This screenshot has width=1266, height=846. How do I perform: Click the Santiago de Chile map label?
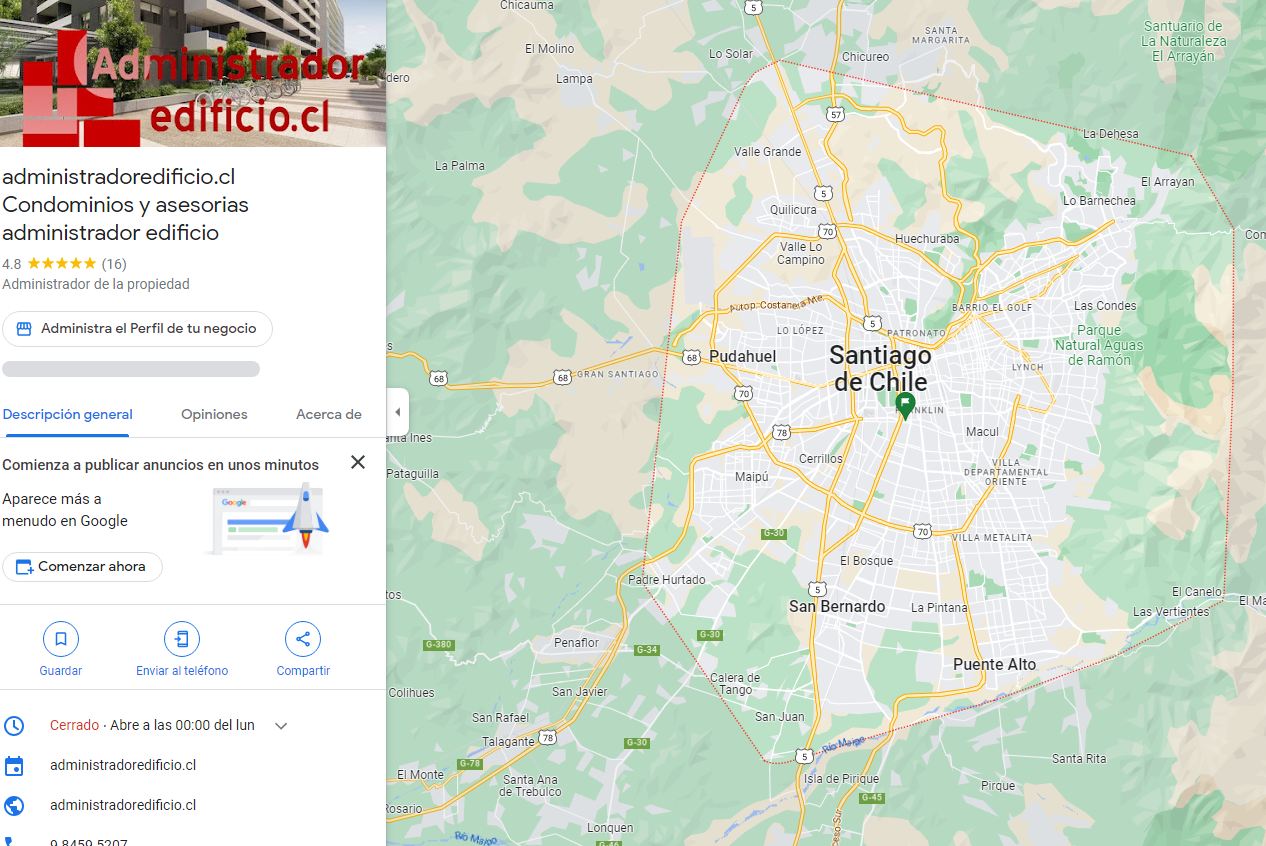click(880, 368)
